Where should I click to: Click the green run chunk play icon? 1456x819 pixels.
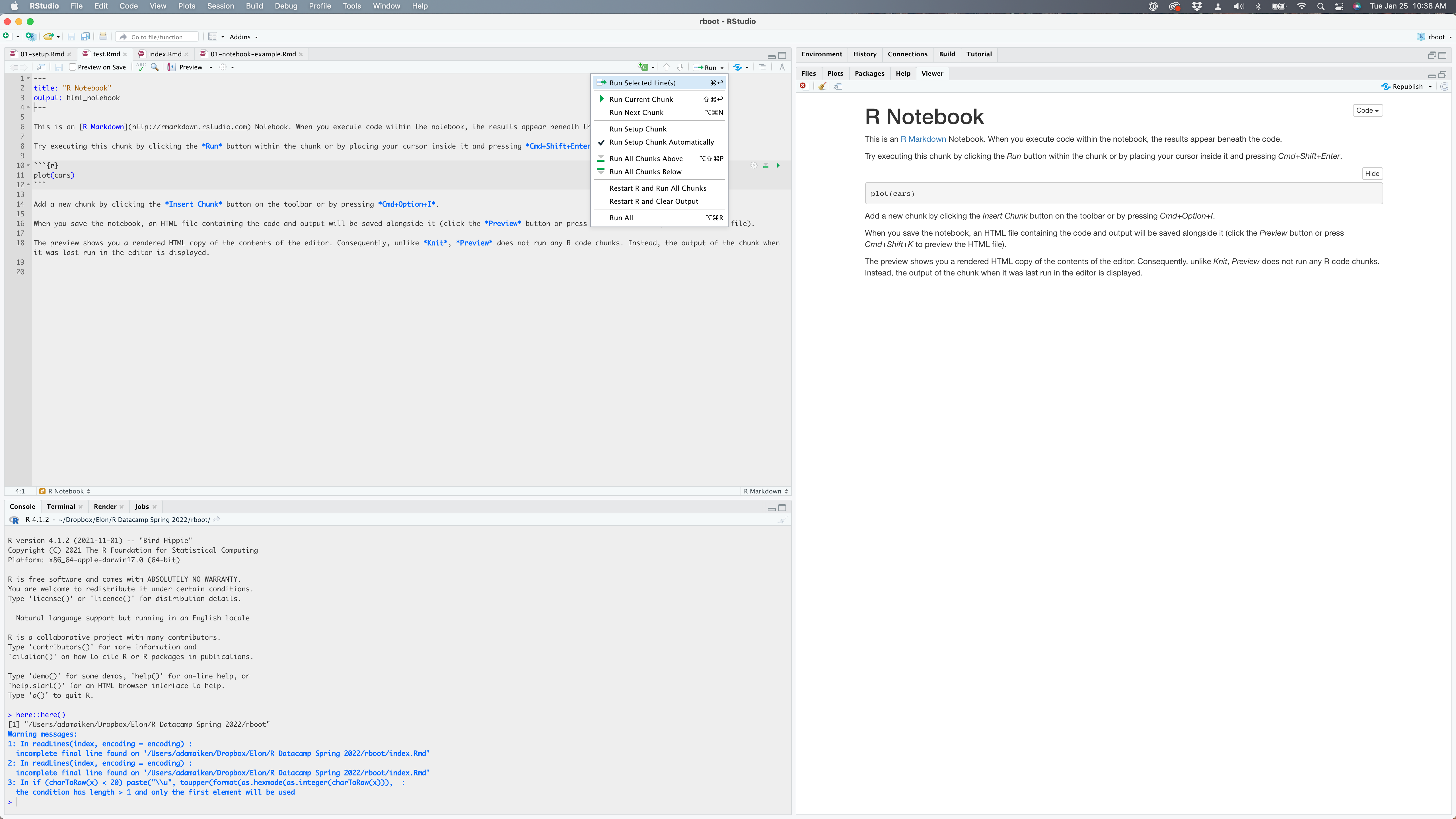(778, 166)
